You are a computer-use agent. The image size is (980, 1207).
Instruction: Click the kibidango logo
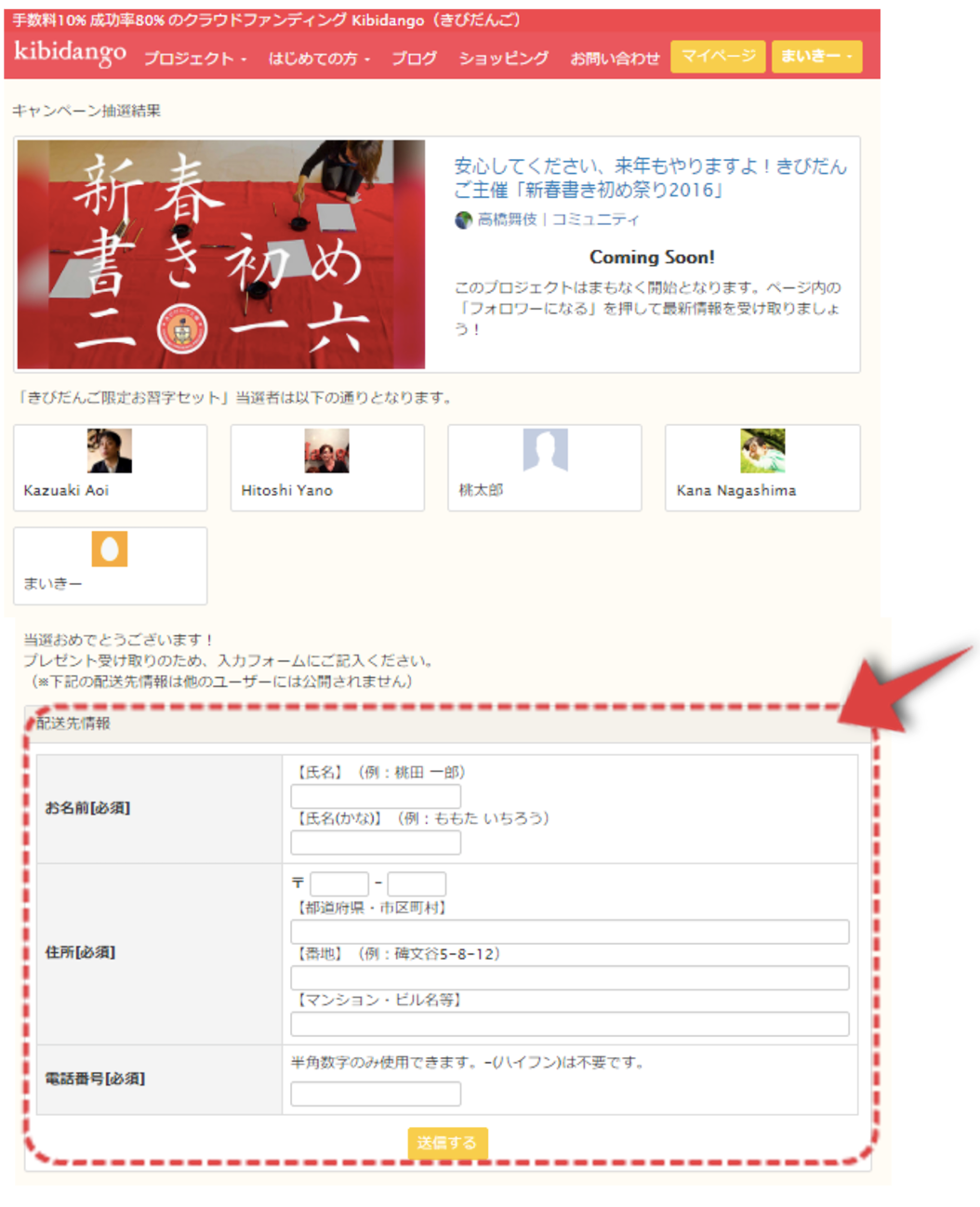71,53
